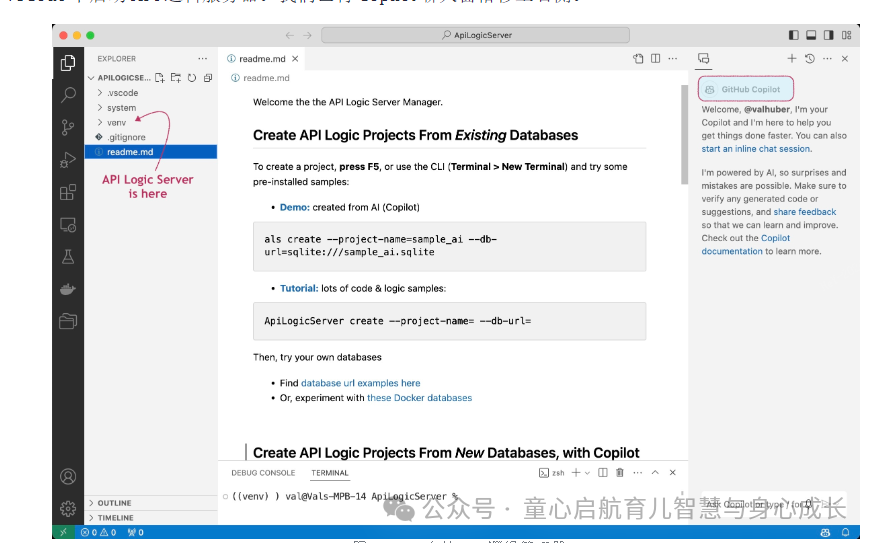This screenshot has width=874, height=543.
Task: Open editor More Actions ellipsis
Action: coord(673,59)
